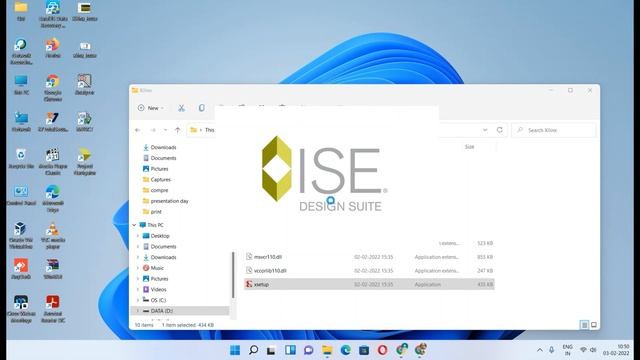Click the Windows Start button
The image size is (640, 360).
pyautogui.click(x=235, y=350)
